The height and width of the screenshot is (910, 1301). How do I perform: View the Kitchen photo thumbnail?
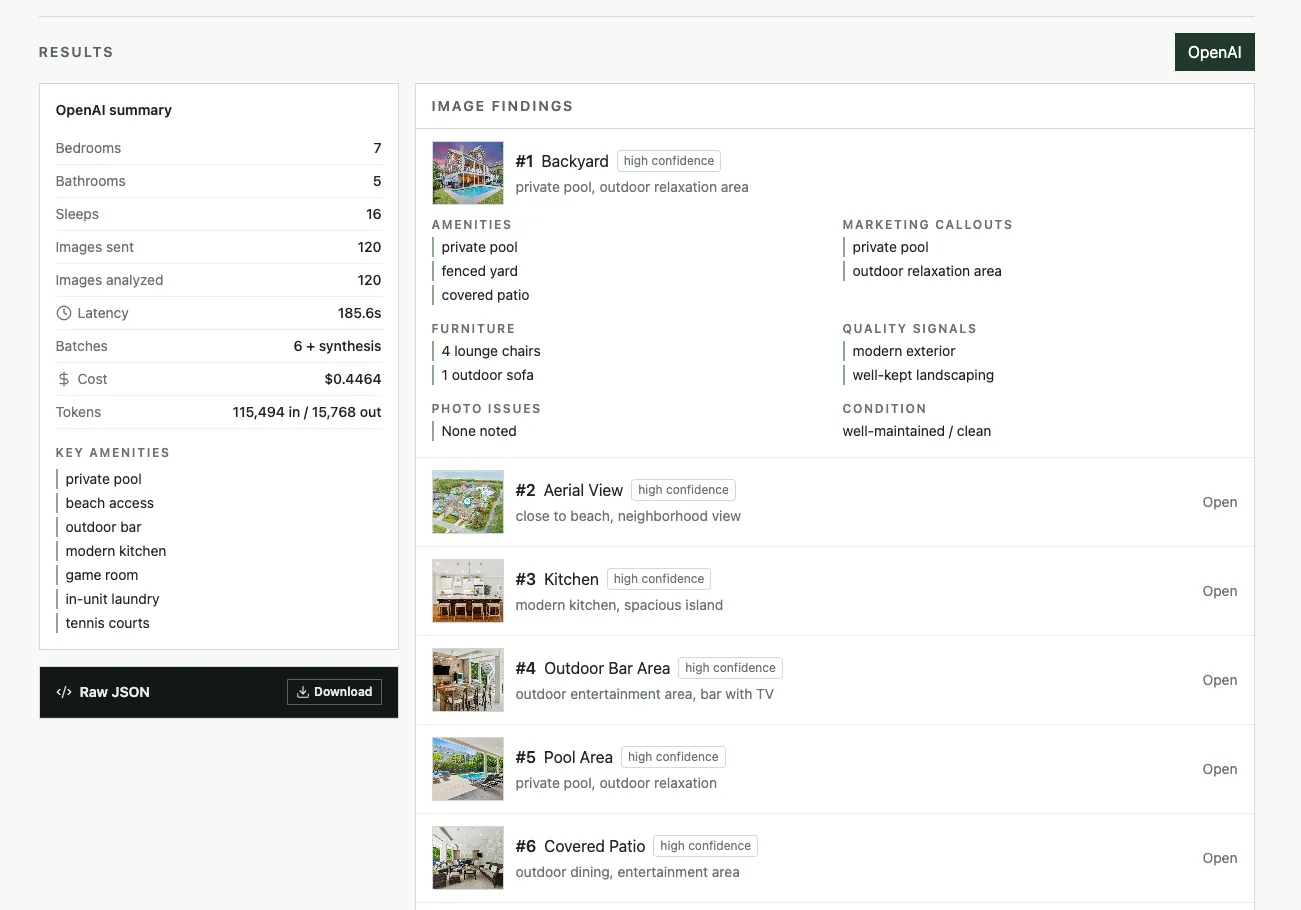(x=468, y=591)
